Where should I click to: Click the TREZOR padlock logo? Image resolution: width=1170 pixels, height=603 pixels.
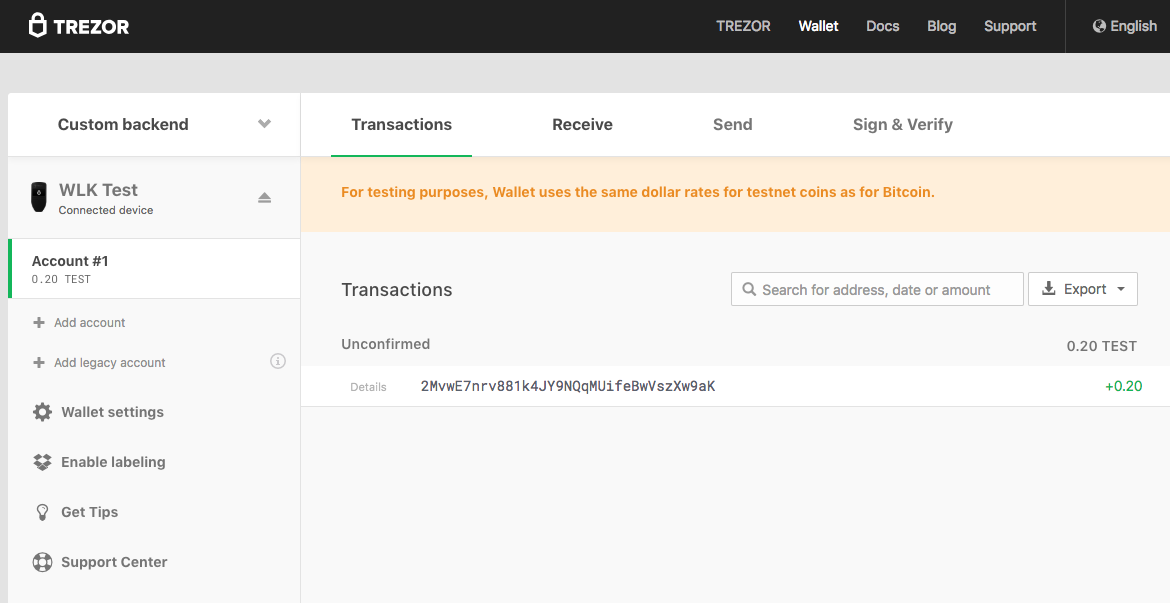click(x=38, y=26)
